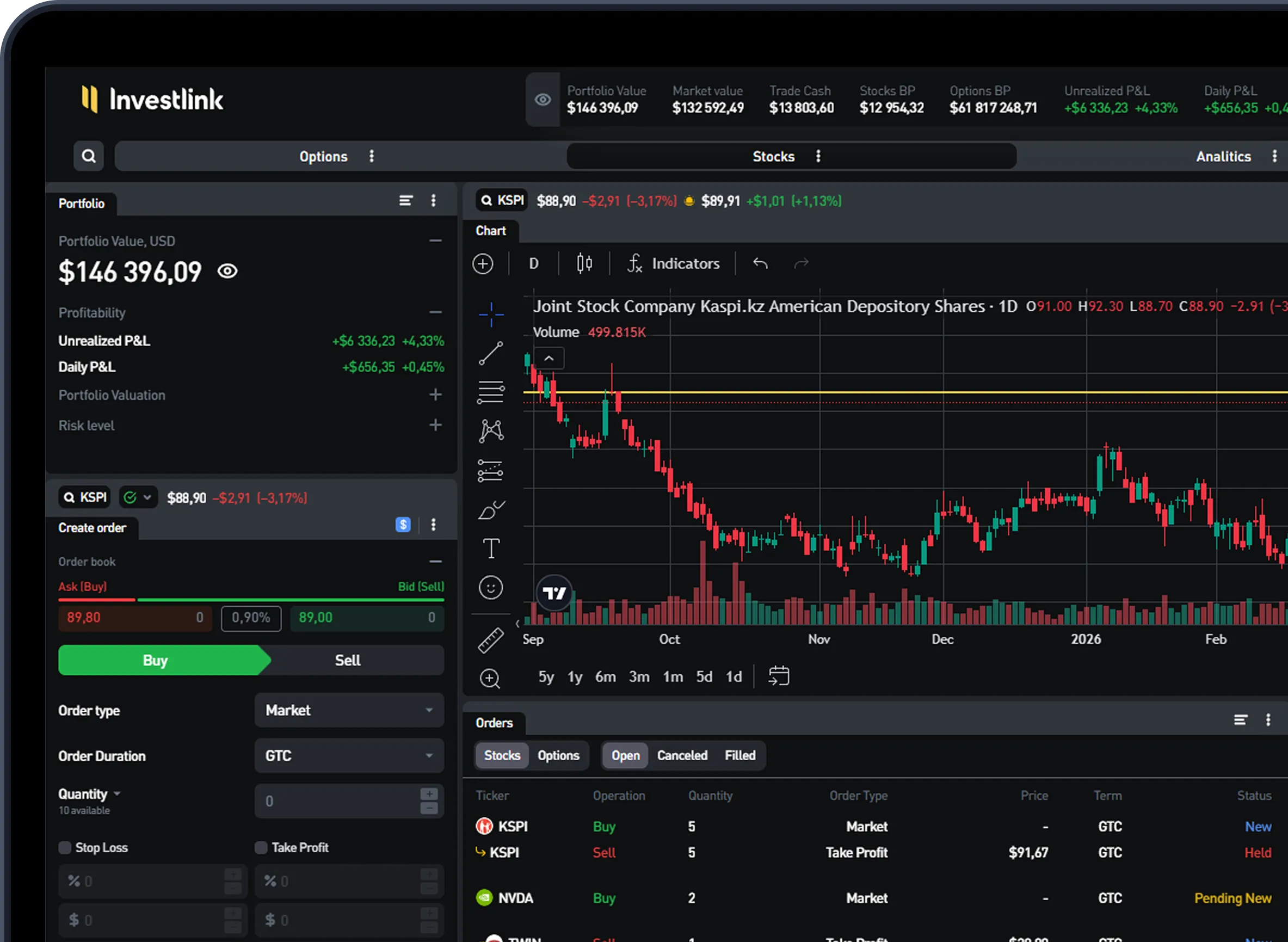The image size is (1288, 942).
Task: Open the go-to-date calendar icon
Action: click(x=778, y=676)
